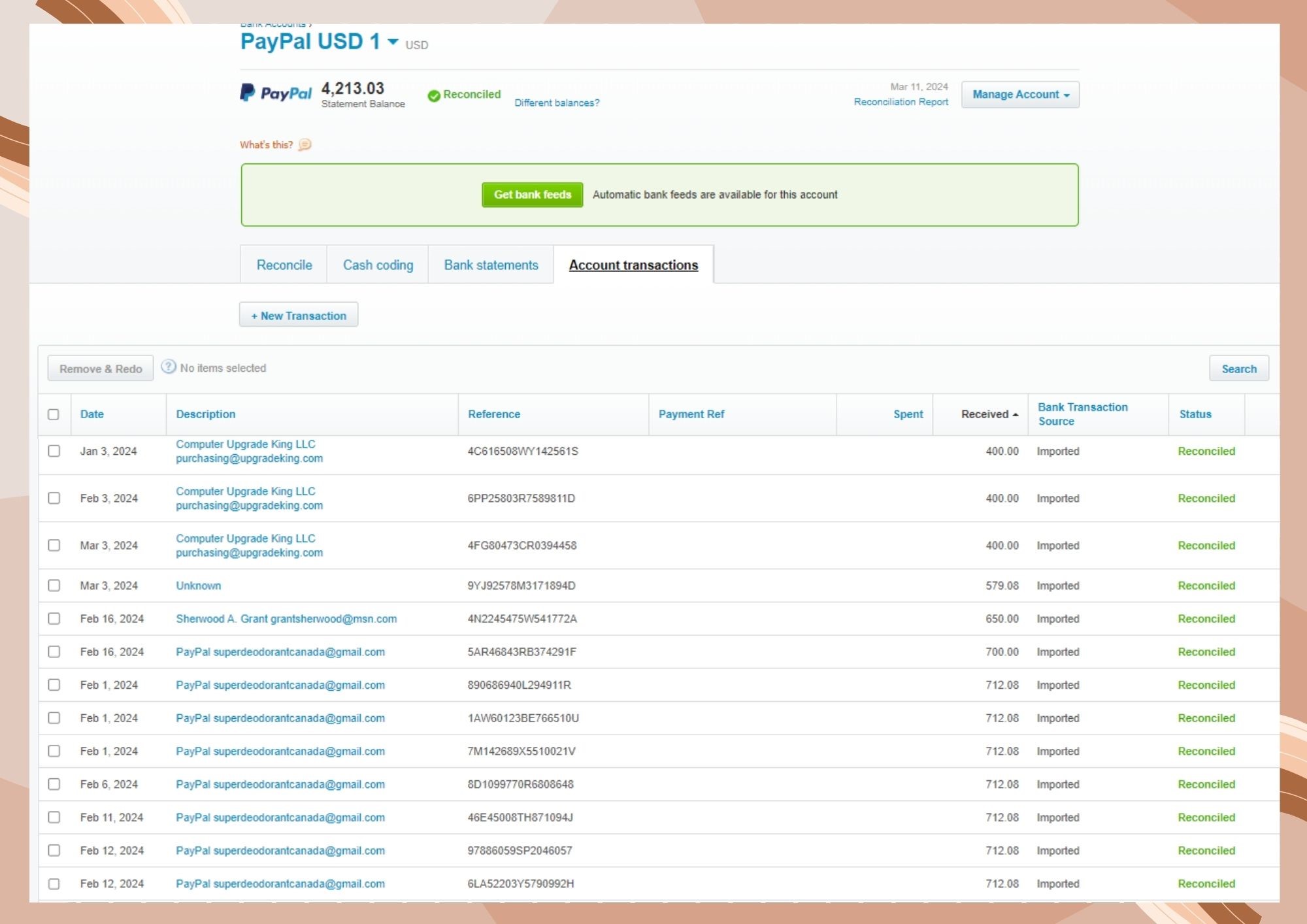Sort by the Reference column header

[494, 414]
